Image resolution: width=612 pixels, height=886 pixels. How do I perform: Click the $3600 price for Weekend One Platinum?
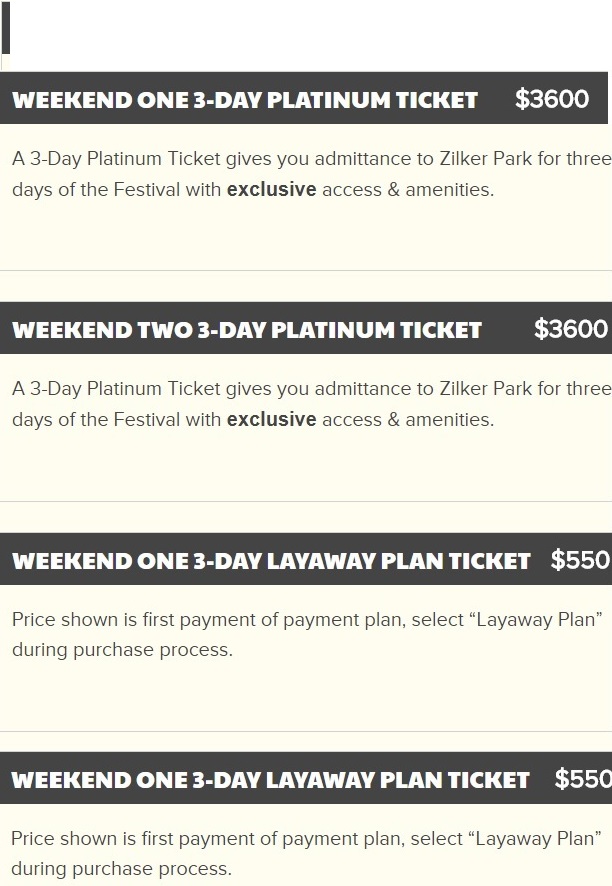552,99
